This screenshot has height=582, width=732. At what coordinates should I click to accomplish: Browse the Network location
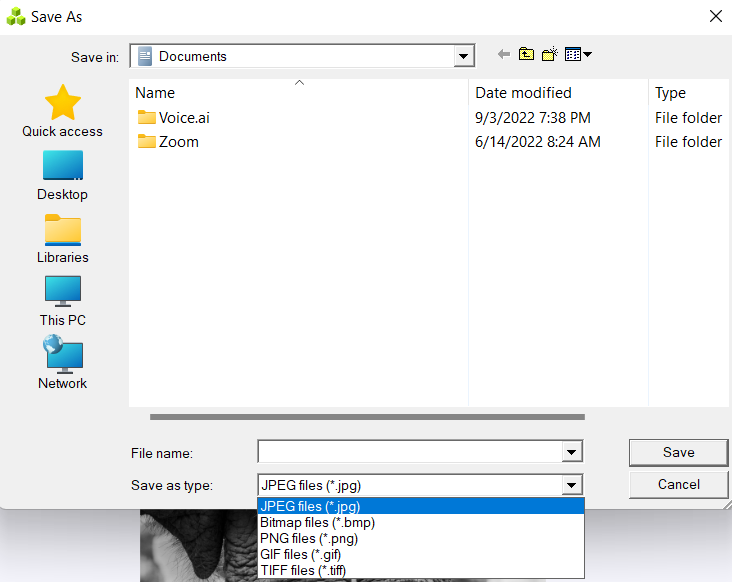tap(62, 364)
